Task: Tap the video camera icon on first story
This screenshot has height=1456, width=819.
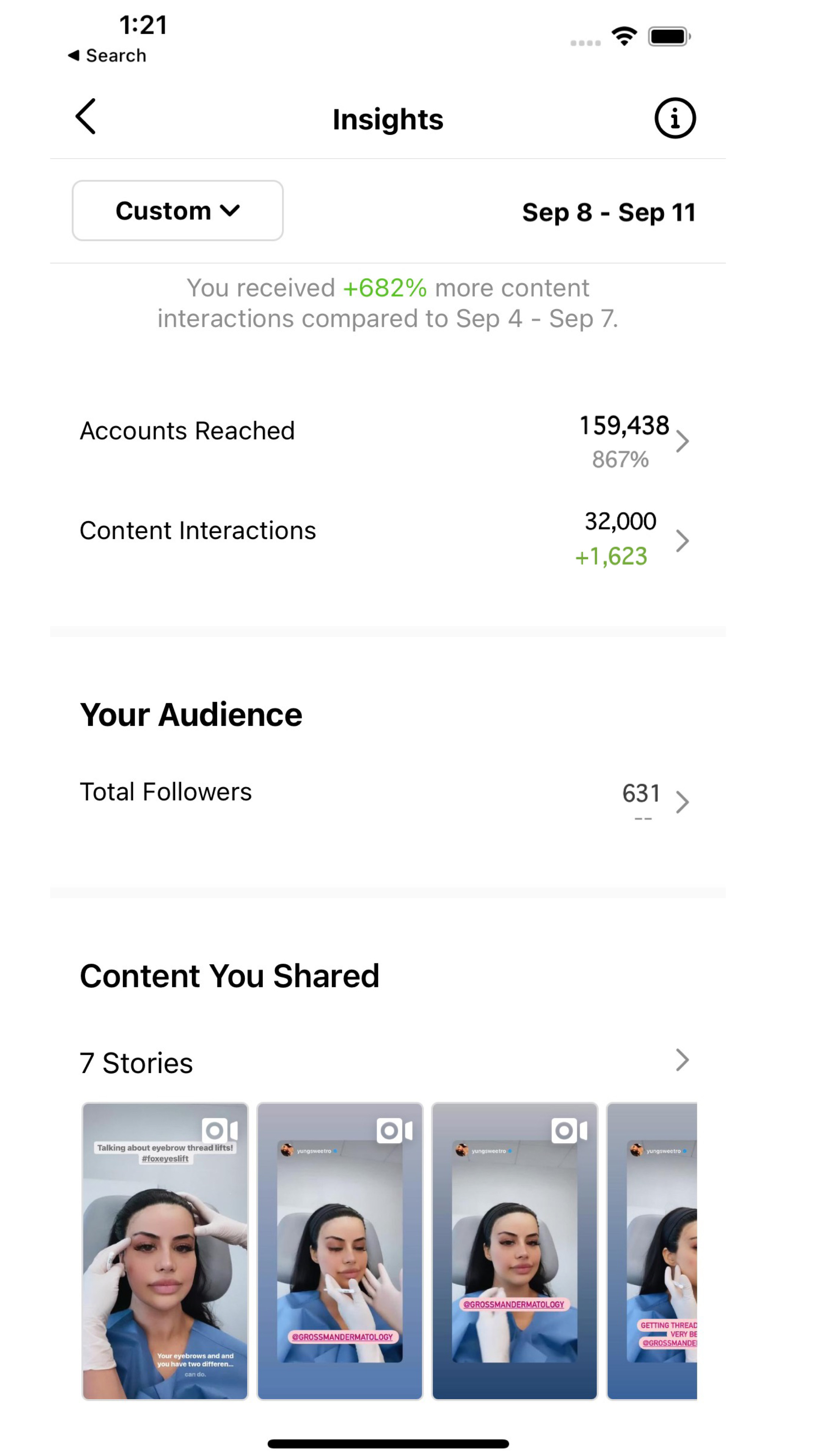Action: 219,1130
